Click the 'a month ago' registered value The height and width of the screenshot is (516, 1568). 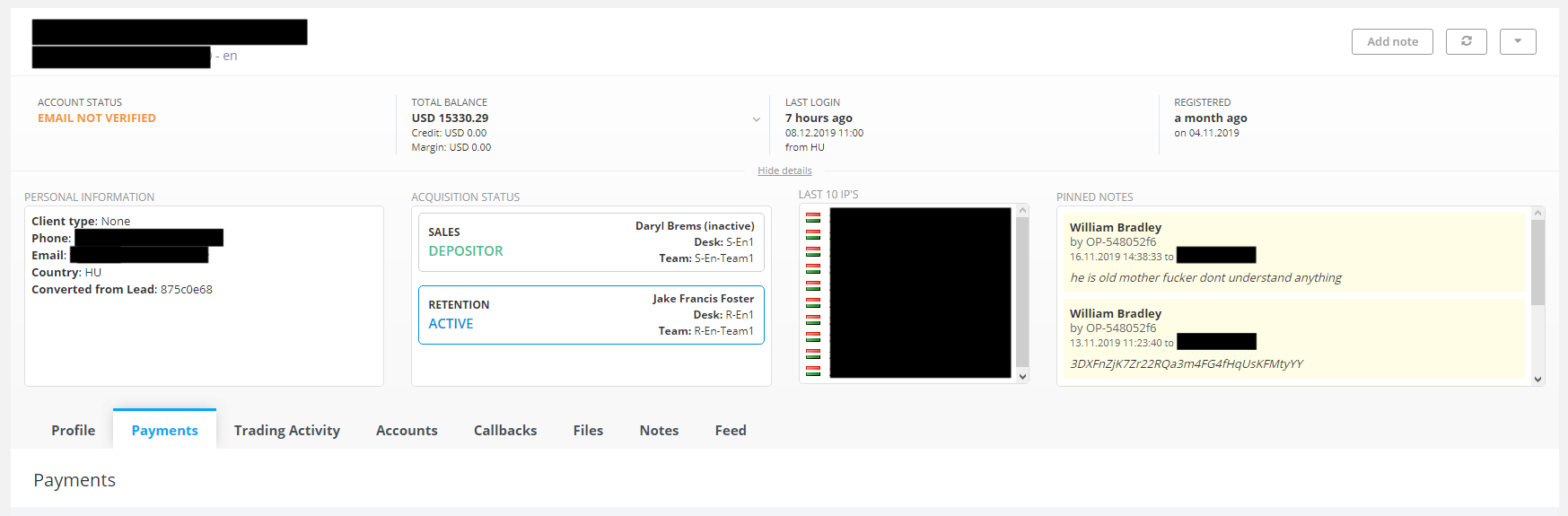pos(1211,118)
